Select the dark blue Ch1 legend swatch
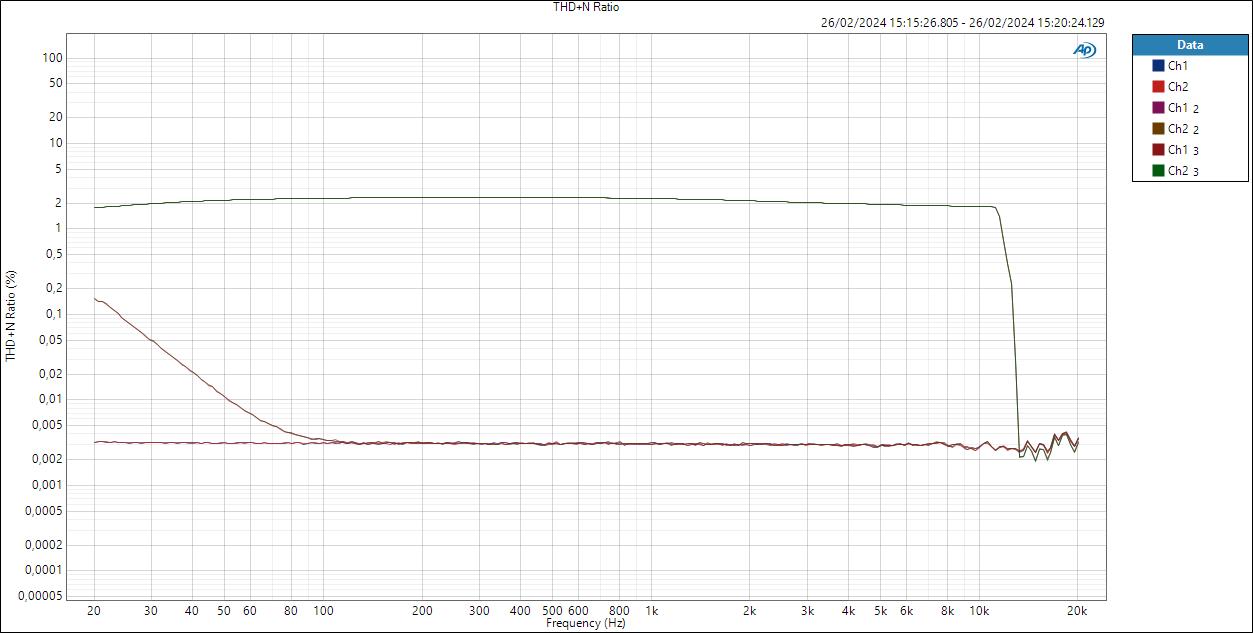 click(1159, 65)
